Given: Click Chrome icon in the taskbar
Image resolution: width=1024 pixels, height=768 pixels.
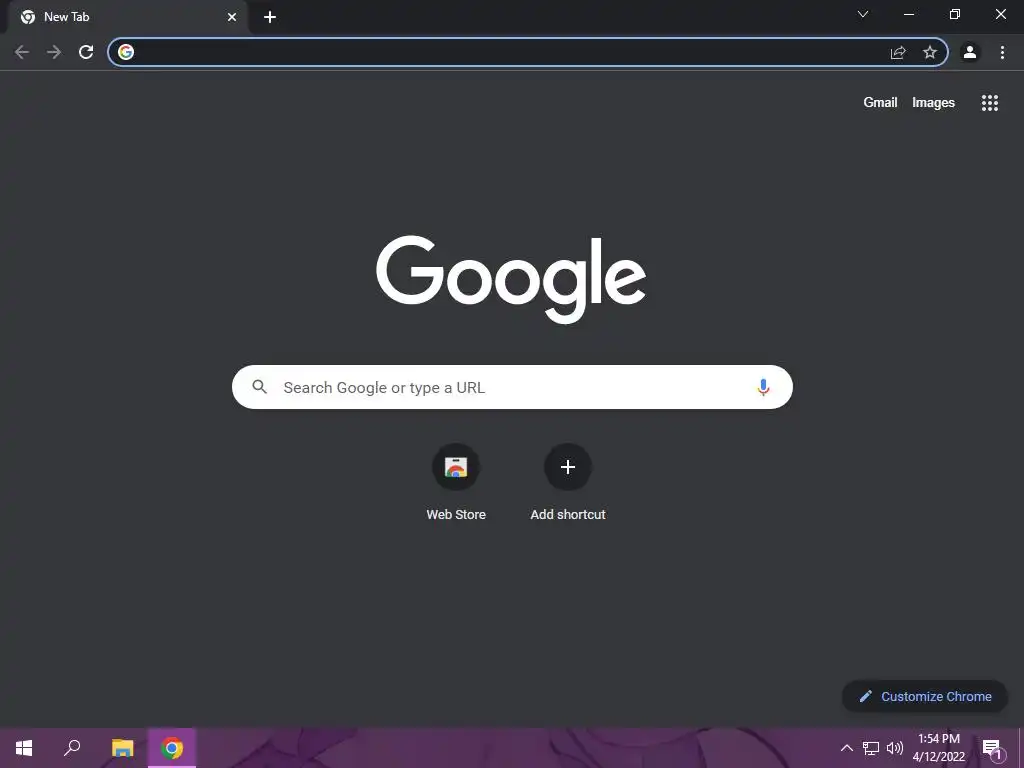Looking at the screenshot, I should pos(172,748).
